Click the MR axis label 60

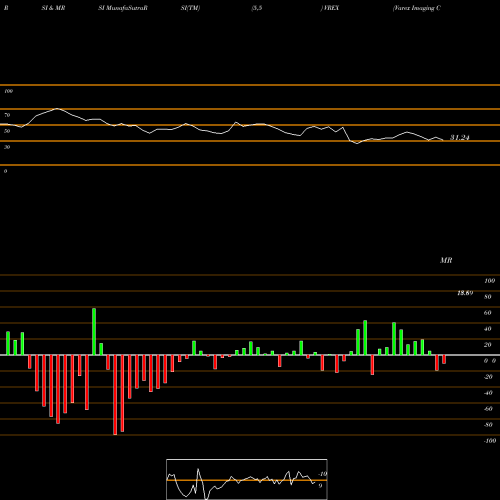(488, 313)
